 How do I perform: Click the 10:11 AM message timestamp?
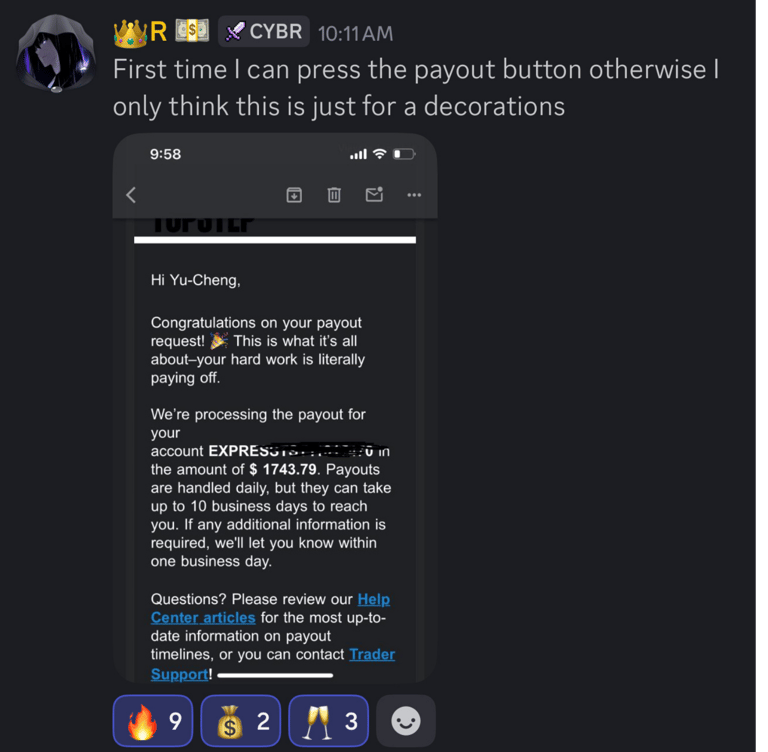click(x=356, y=34)
